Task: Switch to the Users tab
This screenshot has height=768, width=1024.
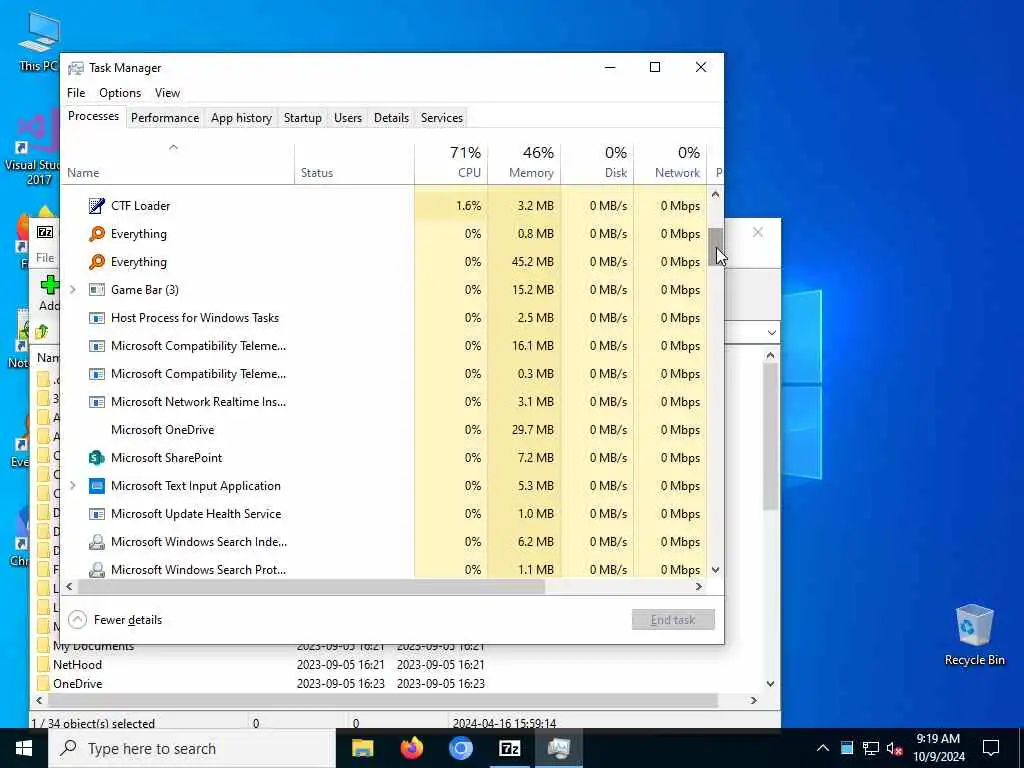Action: point(347,118)
